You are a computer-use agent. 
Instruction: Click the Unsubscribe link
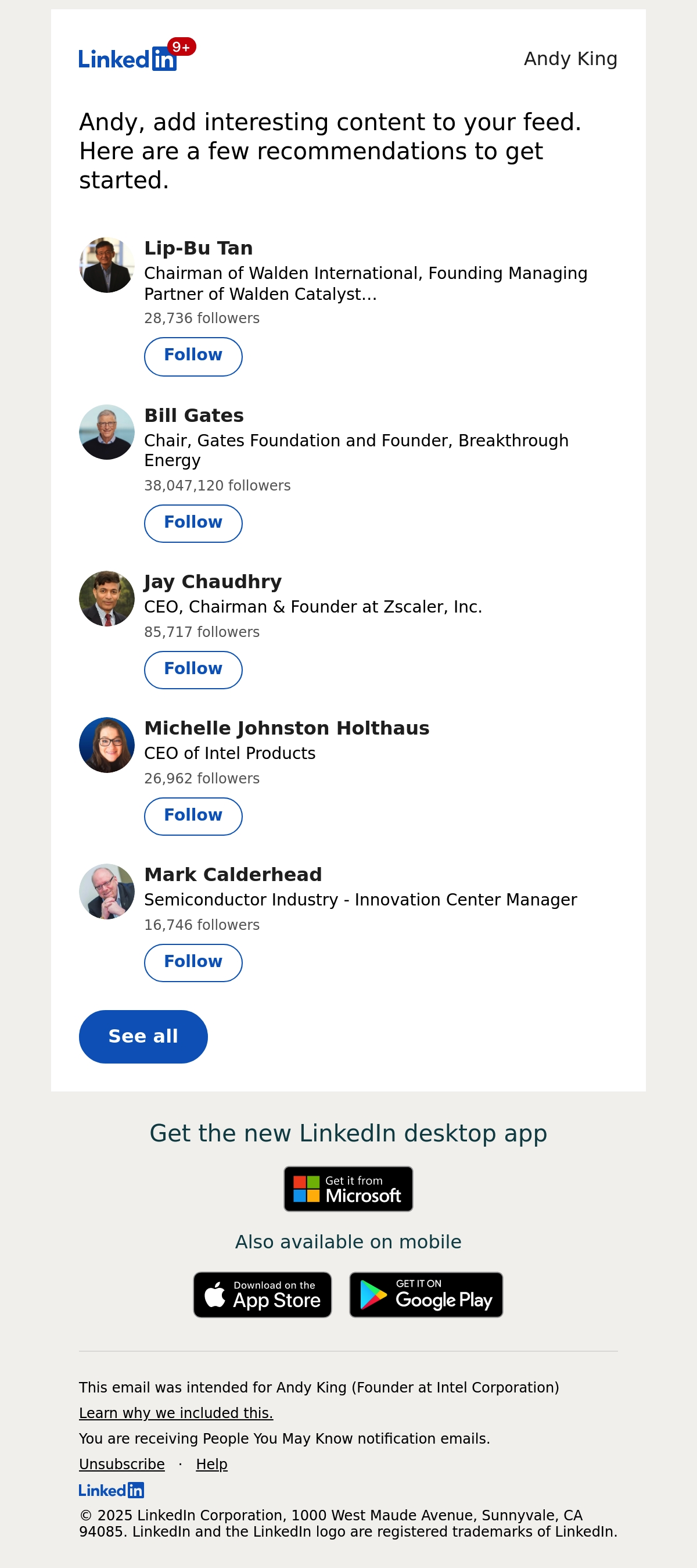(121, 1464)
